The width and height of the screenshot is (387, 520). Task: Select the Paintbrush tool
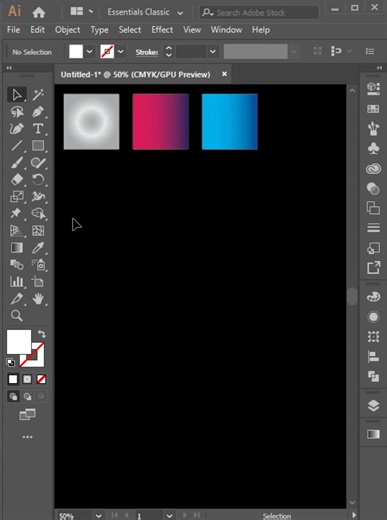pyautogui.click(x=17, y=163)
